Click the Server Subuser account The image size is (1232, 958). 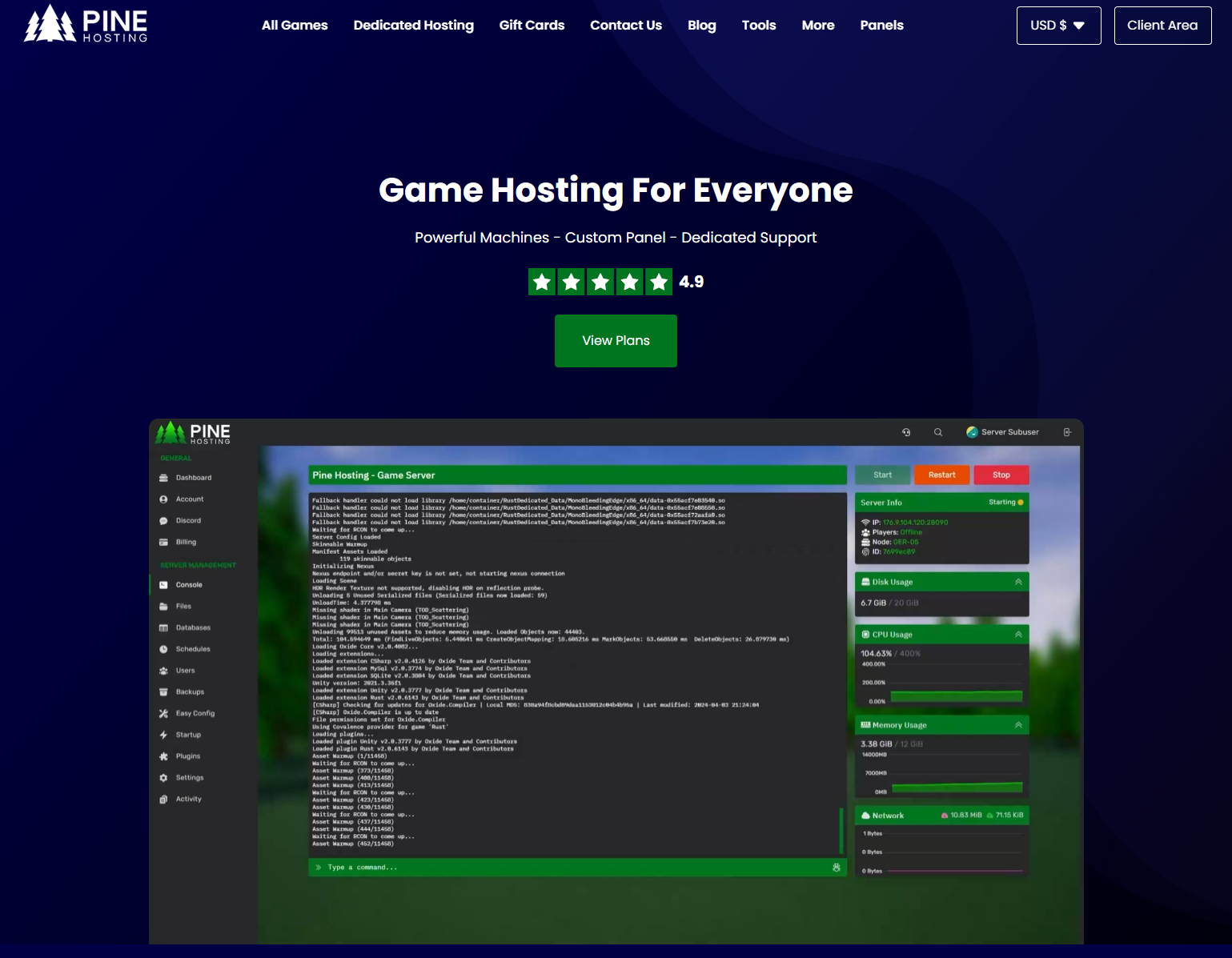(x=1003, y=432)
